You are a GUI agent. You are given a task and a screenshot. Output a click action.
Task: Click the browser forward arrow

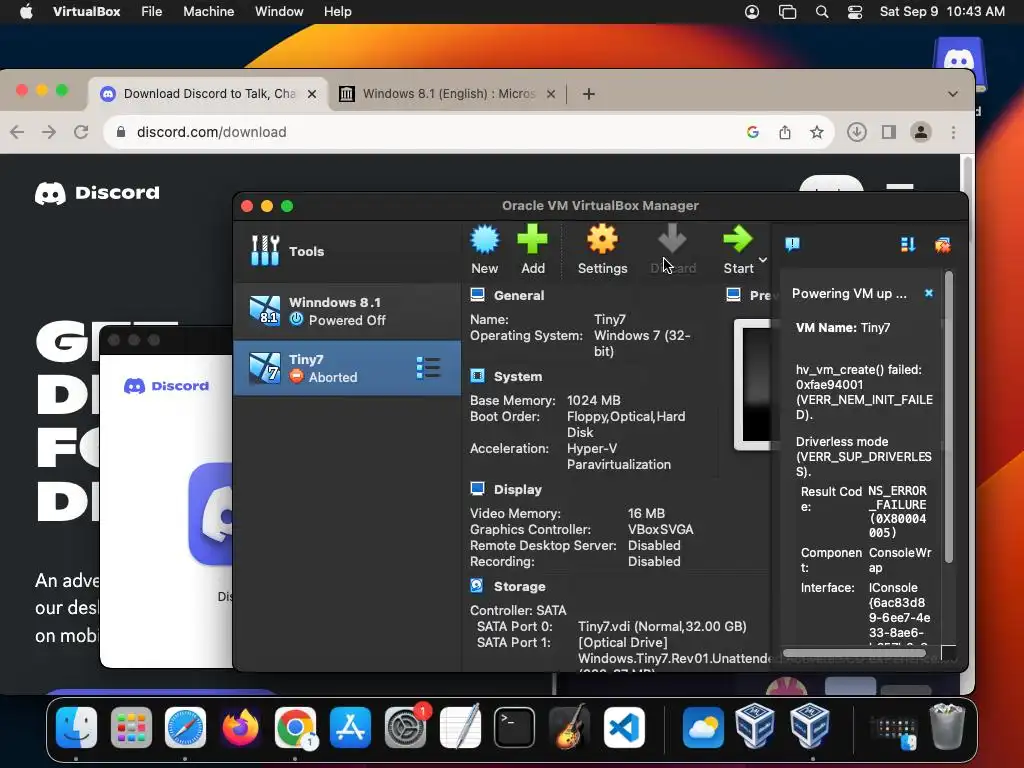49,132
